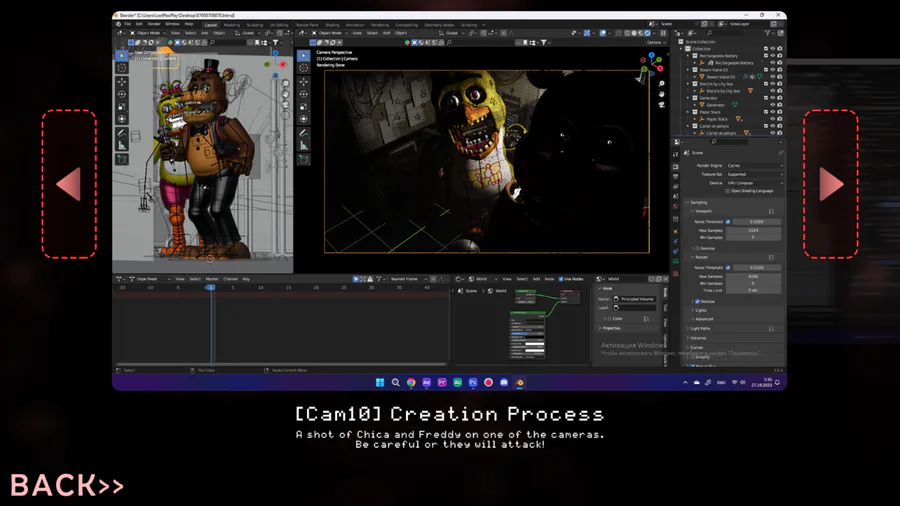Screen dimensions: 900x506
Task: Open Chrome from the Windows taskbar
Action: point(411,383)
